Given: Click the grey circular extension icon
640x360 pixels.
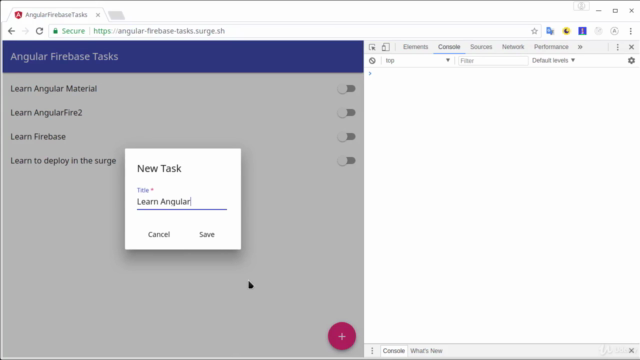Looking at the screenshot, I should tap(598, 31).
